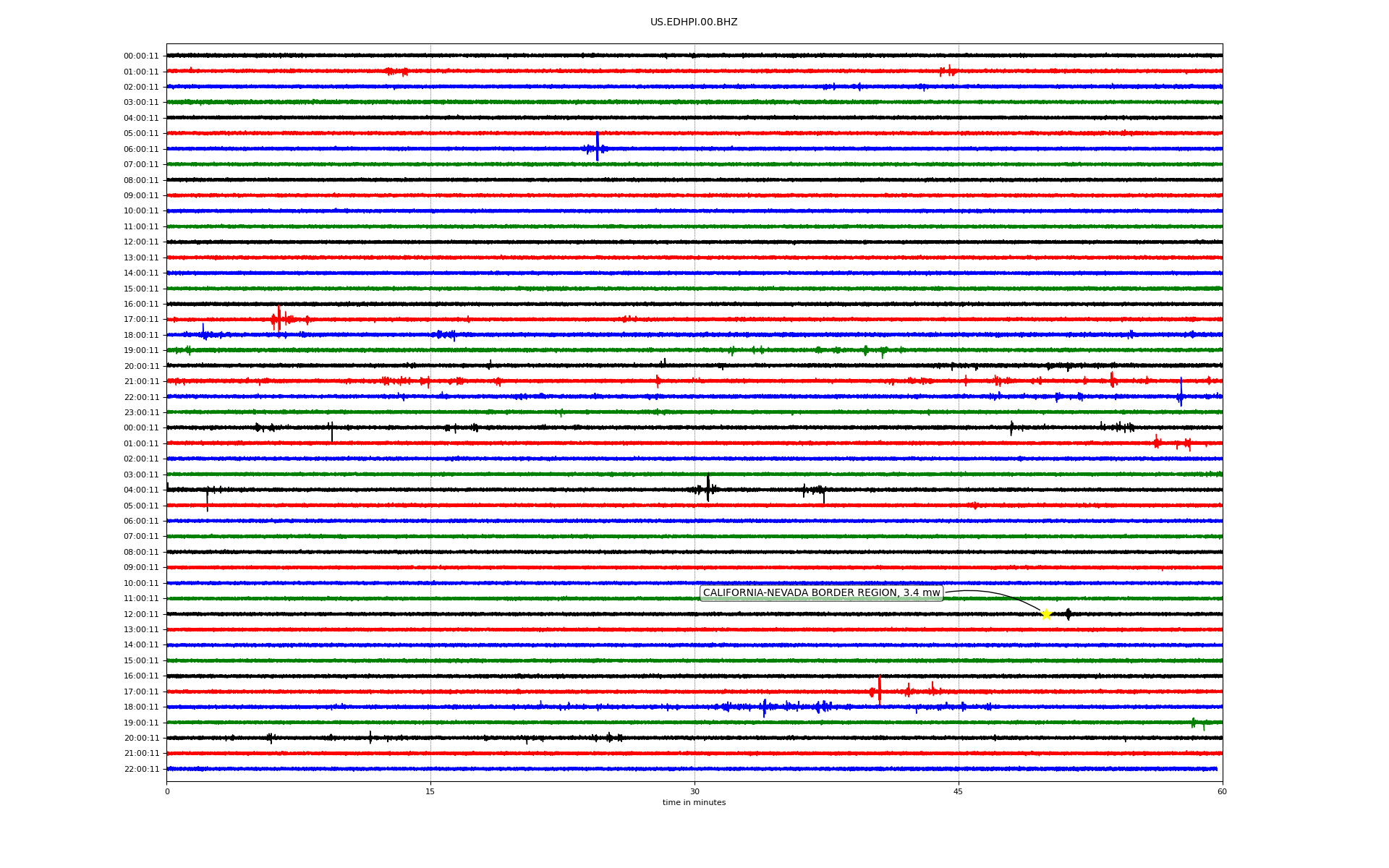Click time label of the row with the star
The image size is (1389, 868).
[141, 615]
